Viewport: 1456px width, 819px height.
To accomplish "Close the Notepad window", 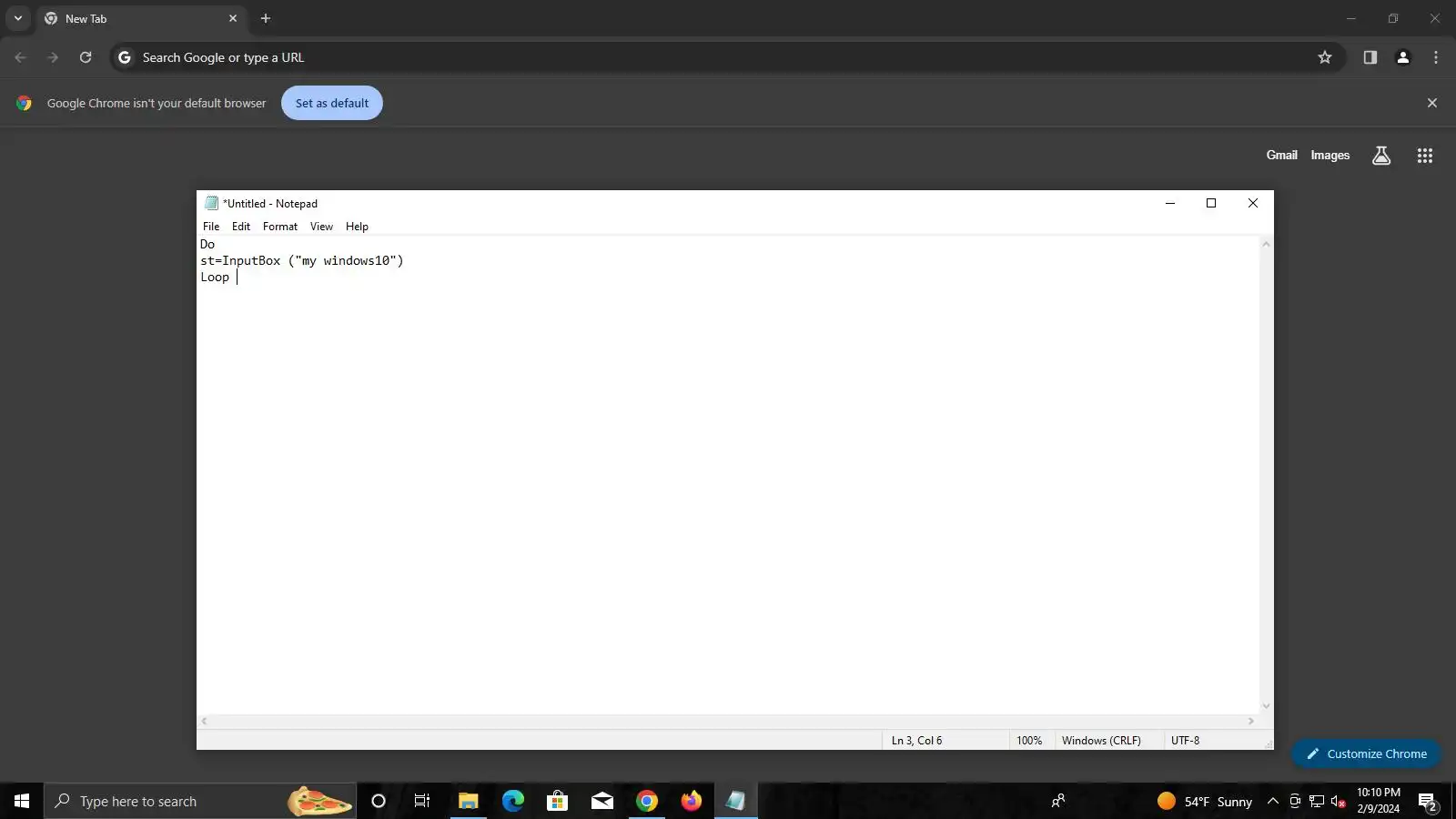I will click(x=1253, y=203).
